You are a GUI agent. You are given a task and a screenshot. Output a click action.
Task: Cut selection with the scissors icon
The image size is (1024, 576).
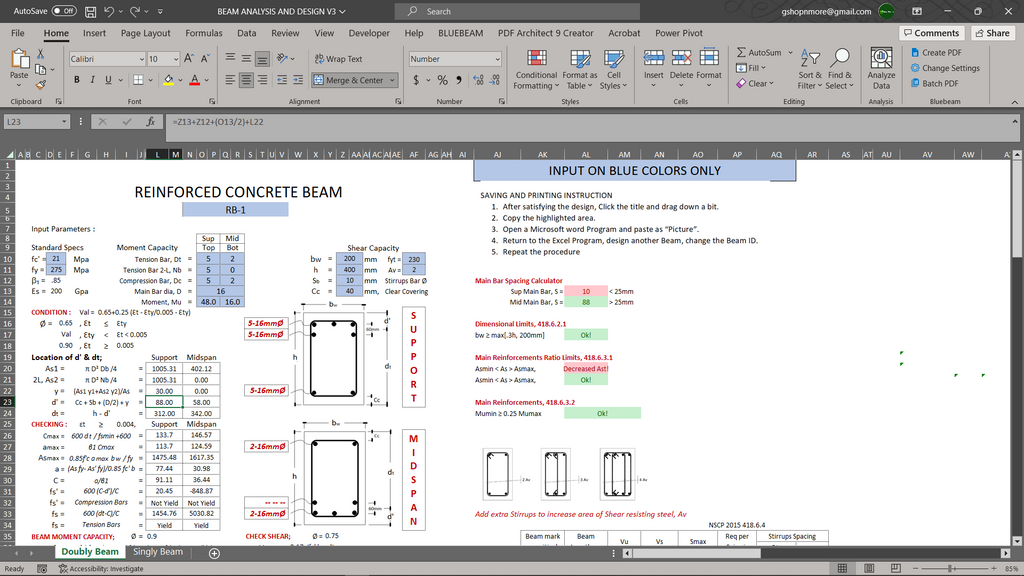pyautogui.click(x=40, y=54)
